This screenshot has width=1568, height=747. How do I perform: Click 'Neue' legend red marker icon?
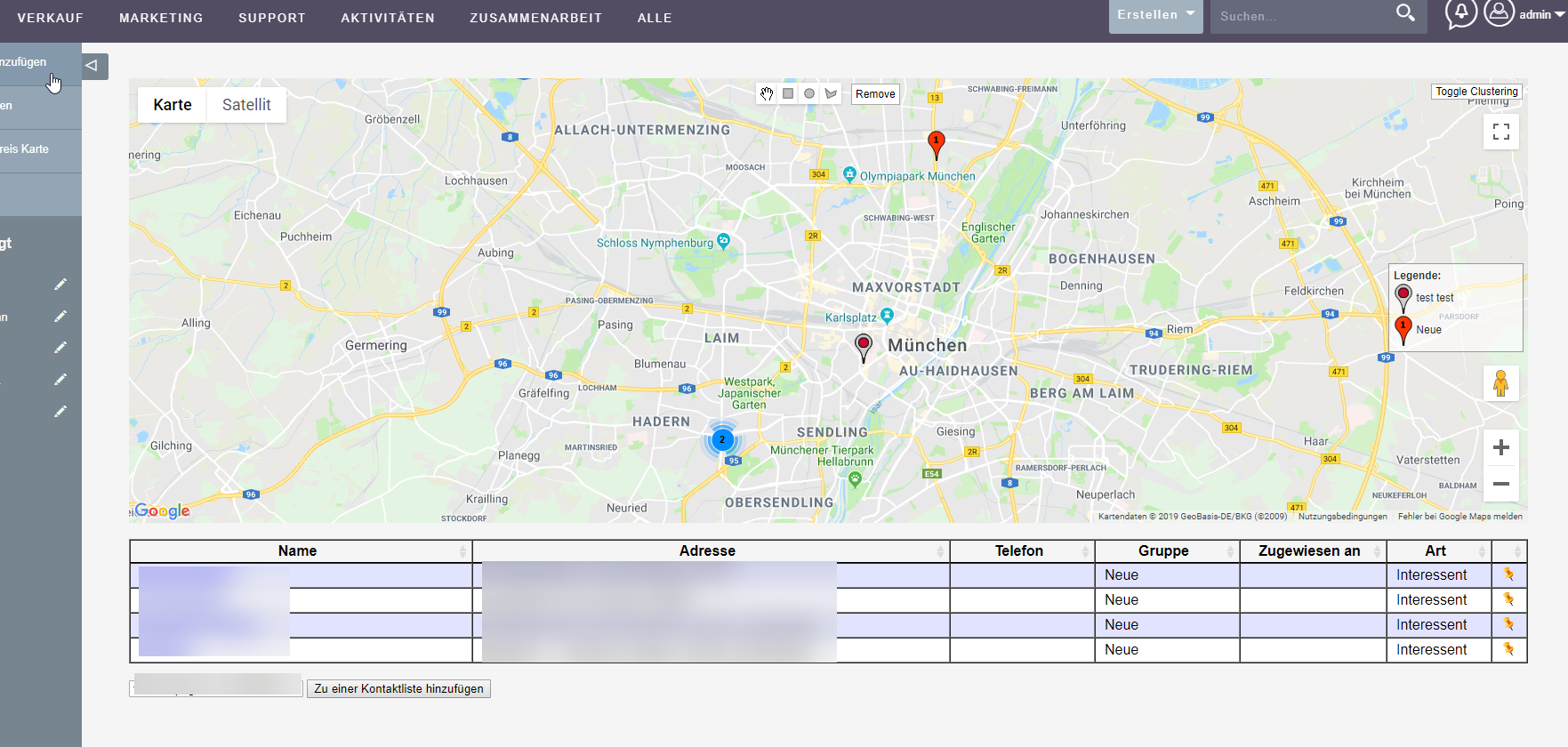pyautogui.click(x=1403, y=331)
